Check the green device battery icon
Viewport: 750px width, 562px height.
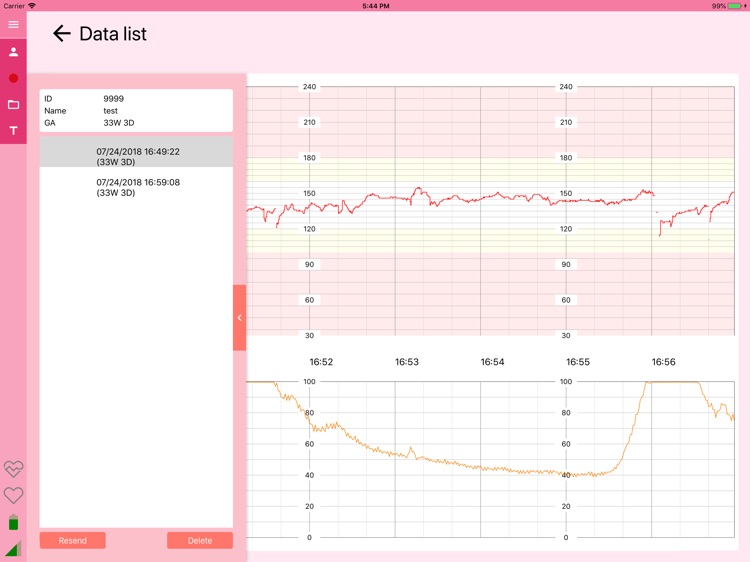point(13,522)
